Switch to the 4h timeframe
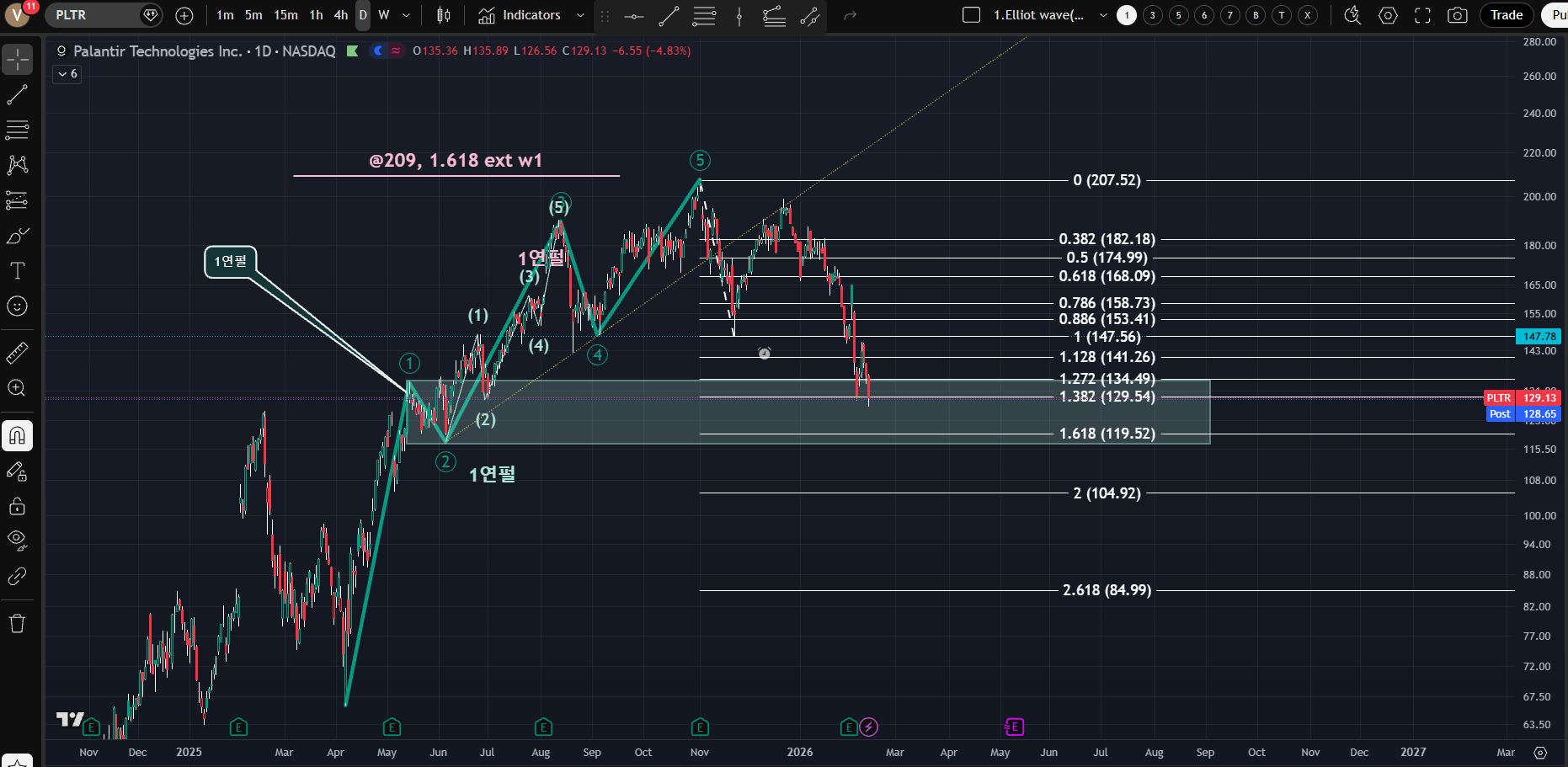This screenshot has height=767, width=1568. (340, 15)
